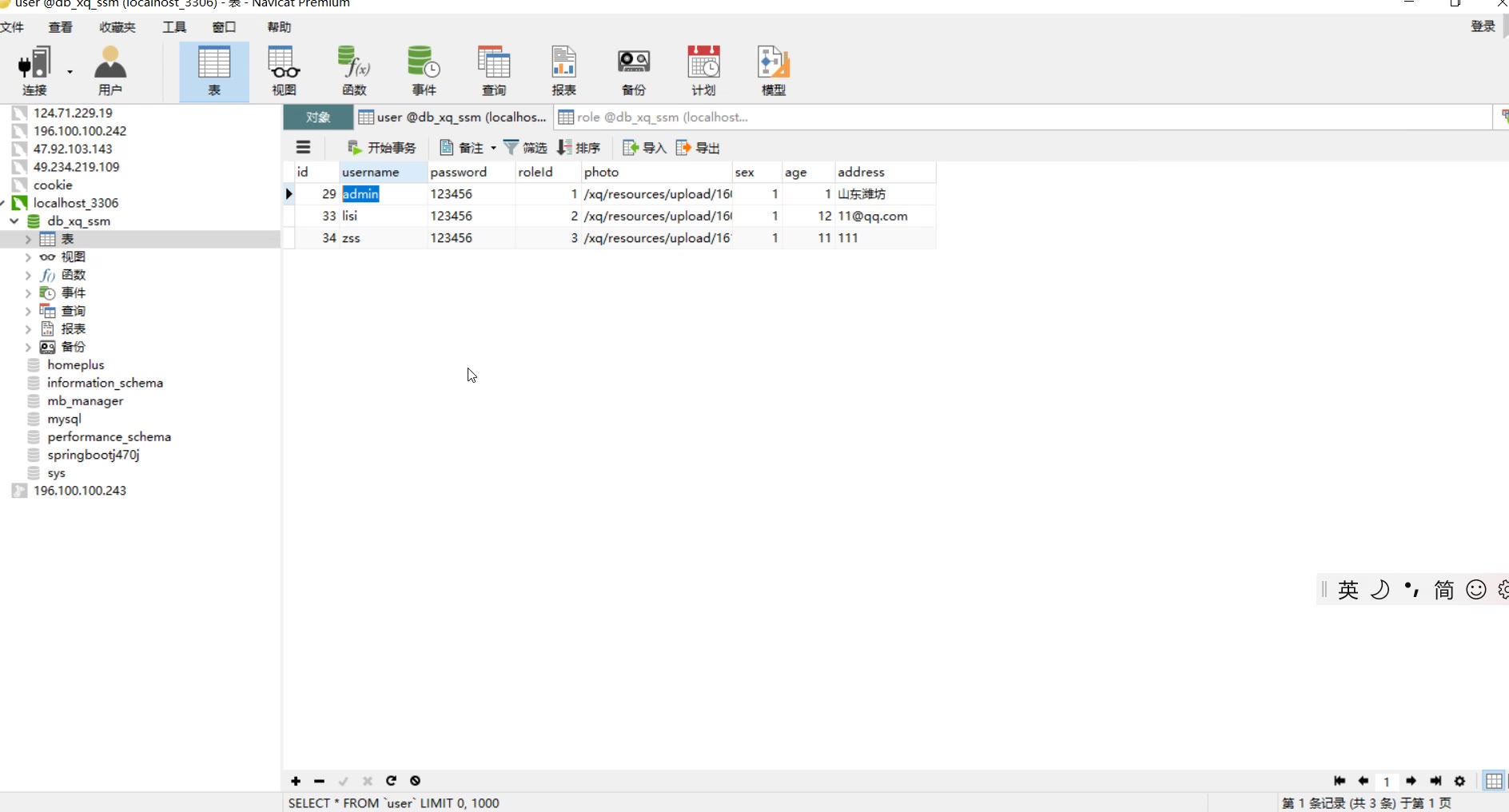
Task: Go to the previous page of records
Action: click(x=1364, y=781)
